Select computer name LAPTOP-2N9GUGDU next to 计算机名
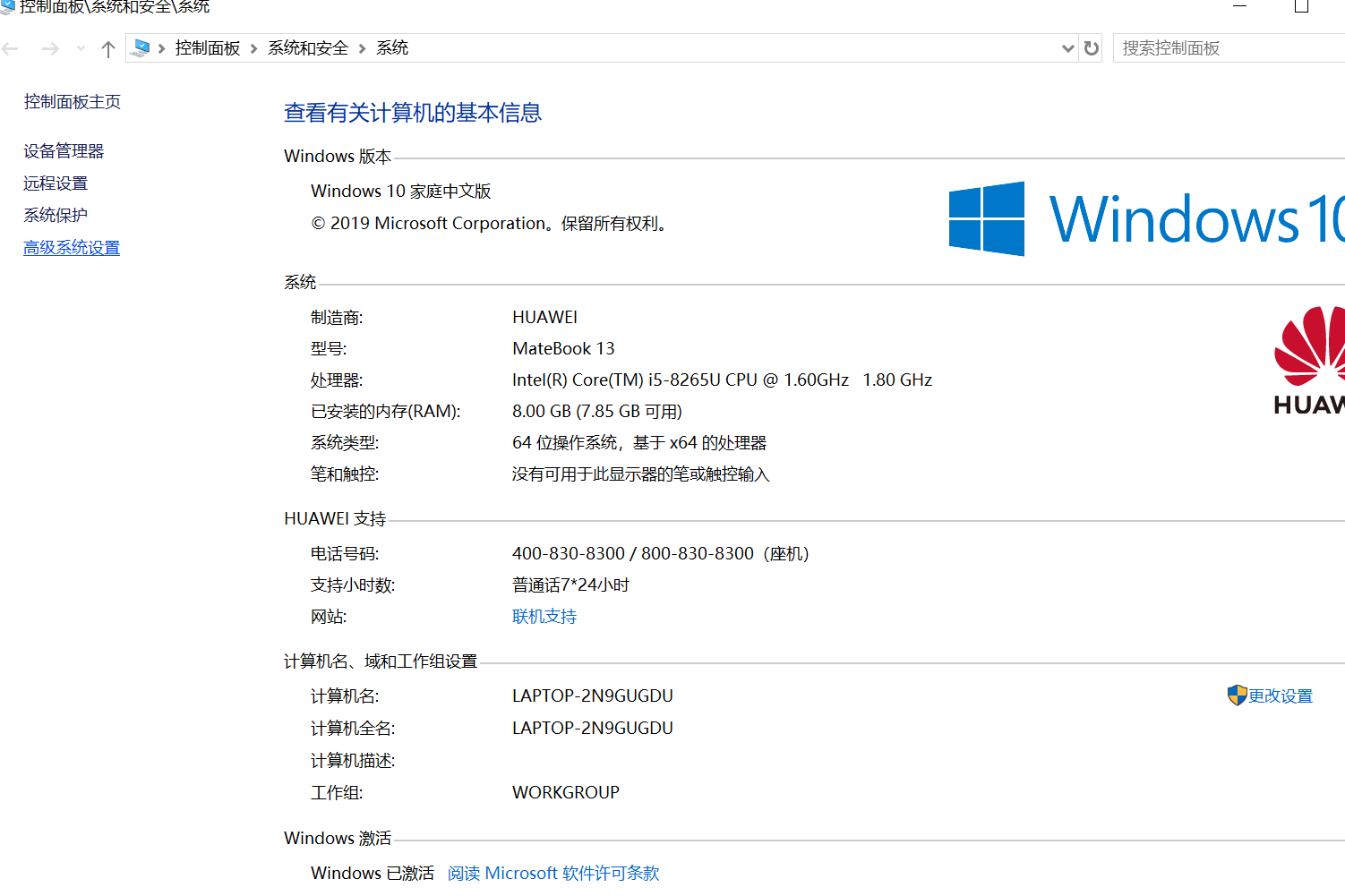The image size is (1345, 896). (x=593, y=696)
